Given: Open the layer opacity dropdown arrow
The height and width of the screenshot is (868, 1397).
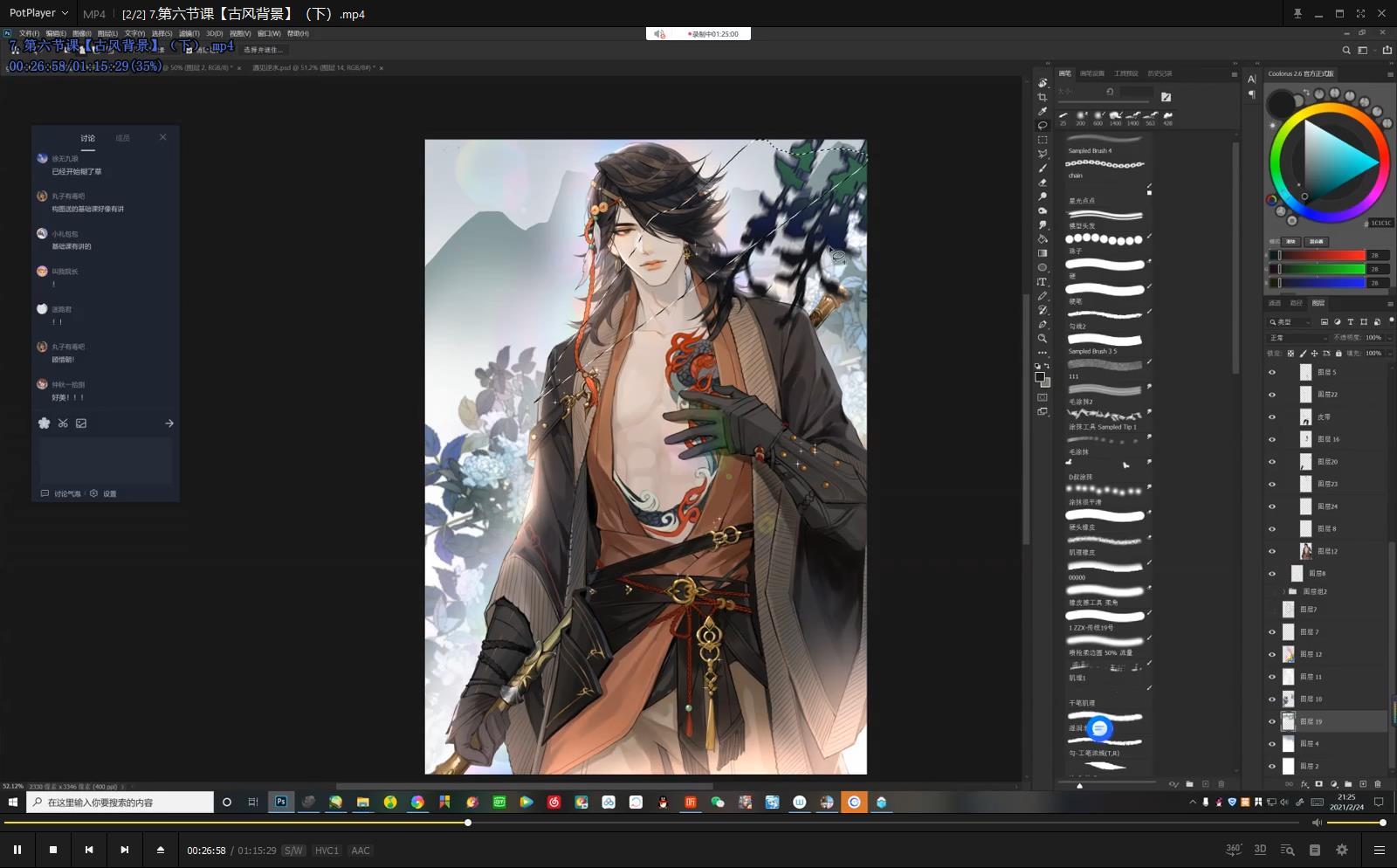Looking at the screenshot, I should (1389, 338).
